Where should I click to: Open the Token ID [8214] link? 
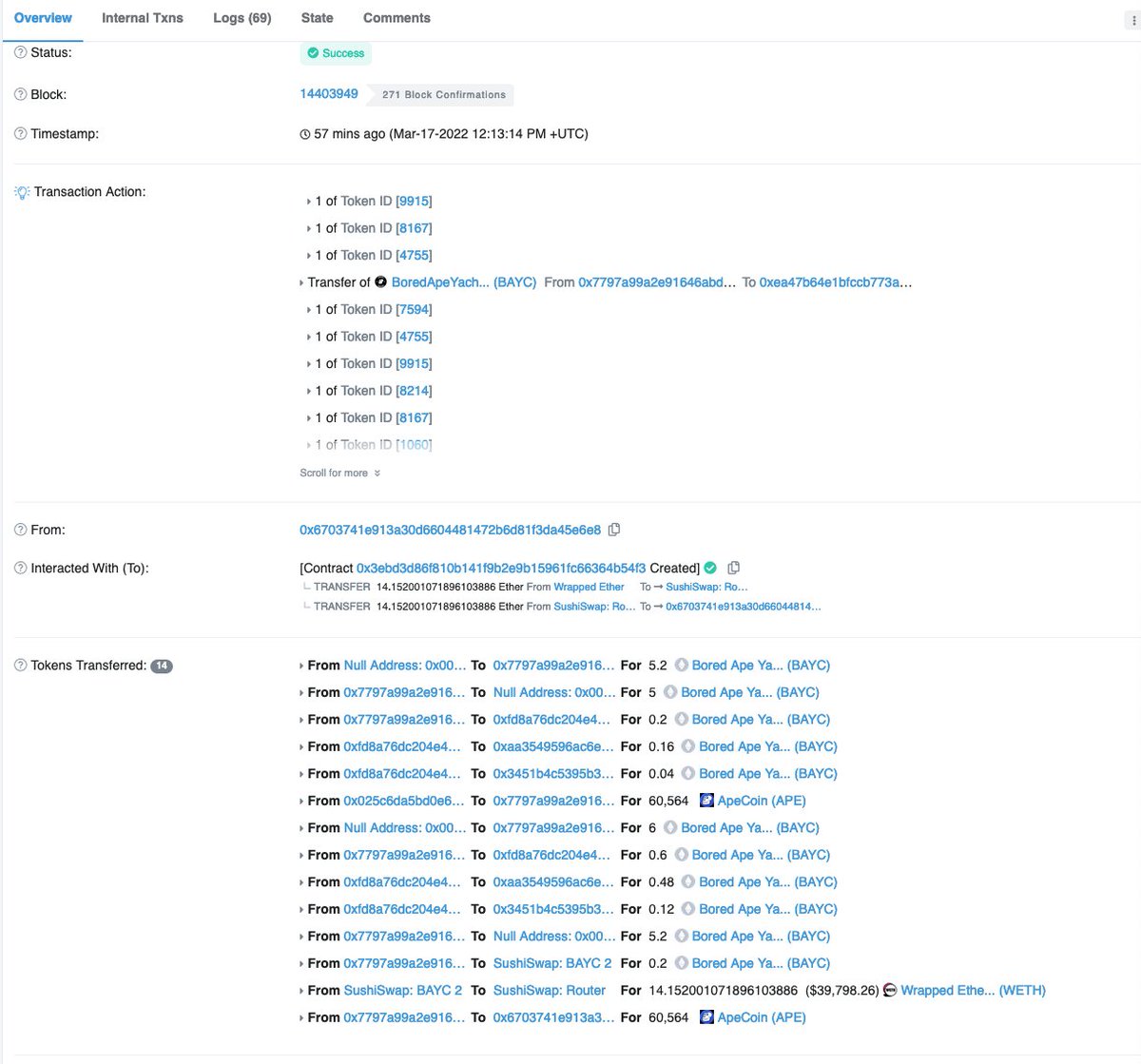coord(414,391)
